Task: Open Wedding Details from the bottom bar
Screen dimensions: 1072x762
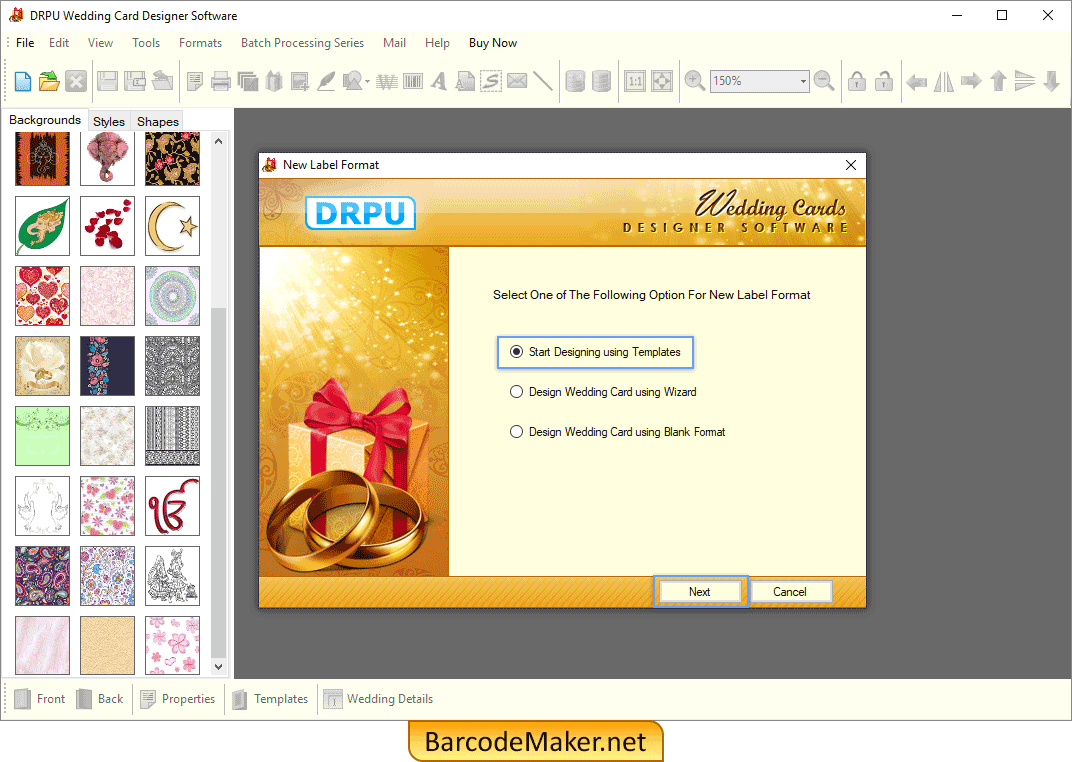Action: pos(378,699)
